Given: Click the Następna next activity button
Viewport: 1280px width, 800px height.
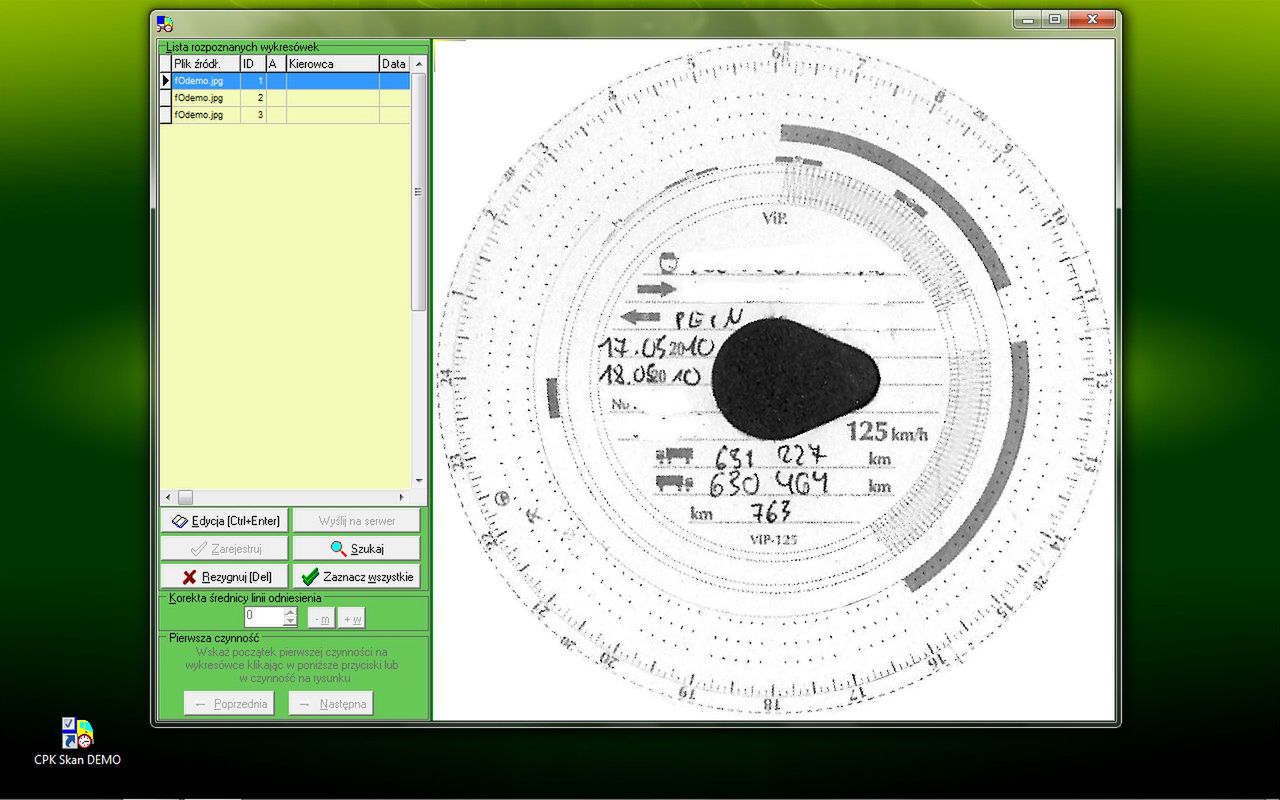Looking at the screenshot, I should [331, 703].
